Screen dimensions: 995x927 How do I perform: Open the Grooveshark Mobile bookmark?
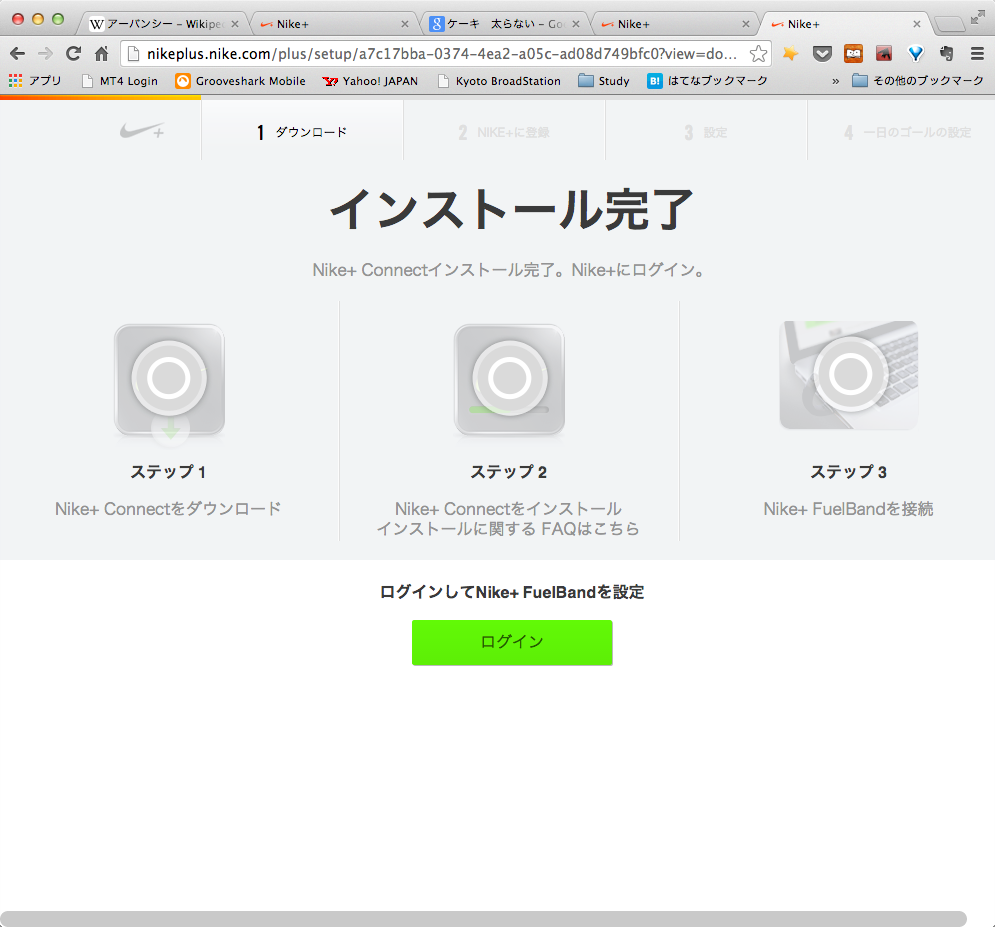click(241, 81)
